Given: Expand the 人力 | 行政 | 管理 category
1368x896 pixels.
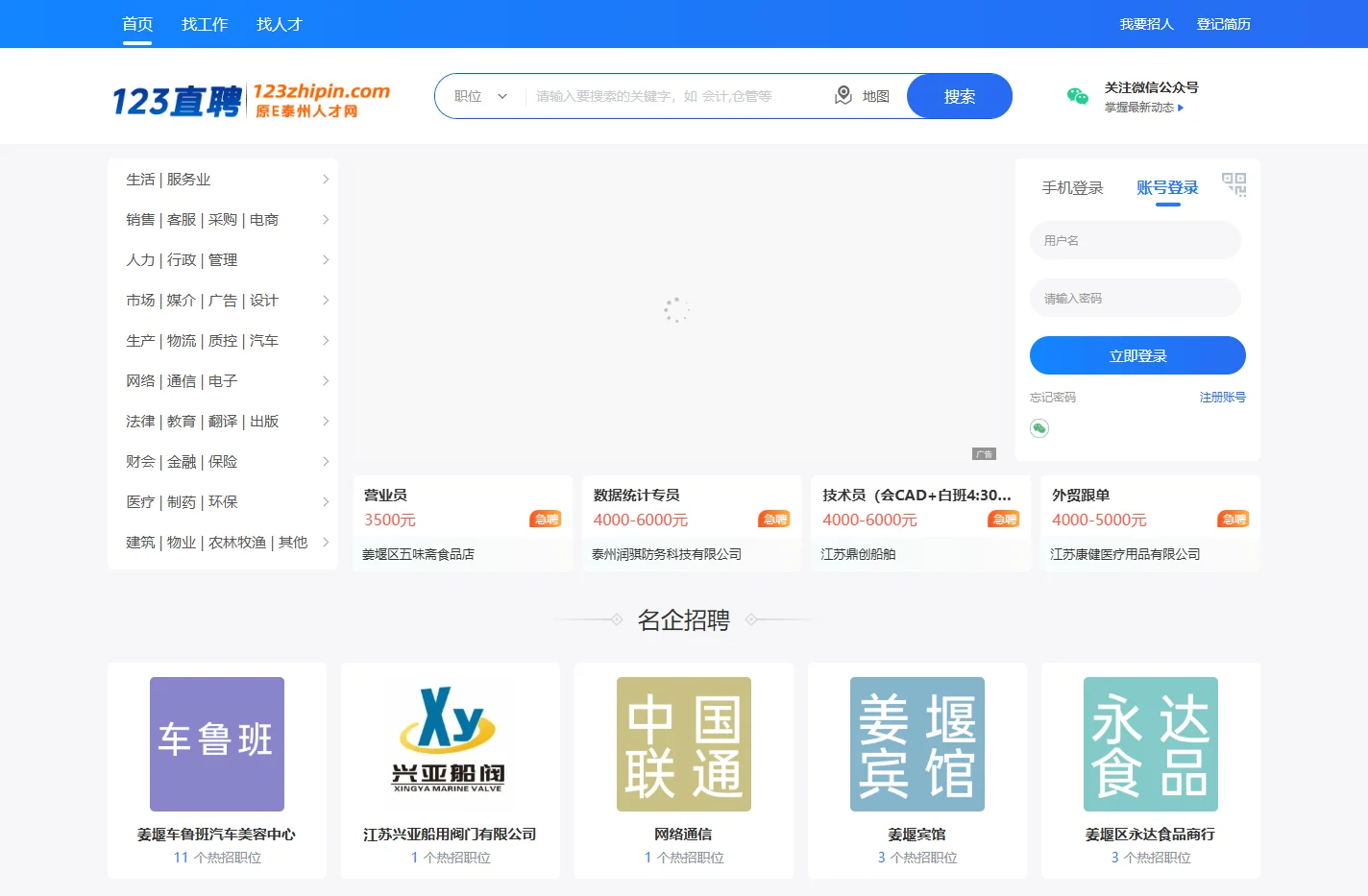Looking at the screenshot, I should tap(223, 260).
